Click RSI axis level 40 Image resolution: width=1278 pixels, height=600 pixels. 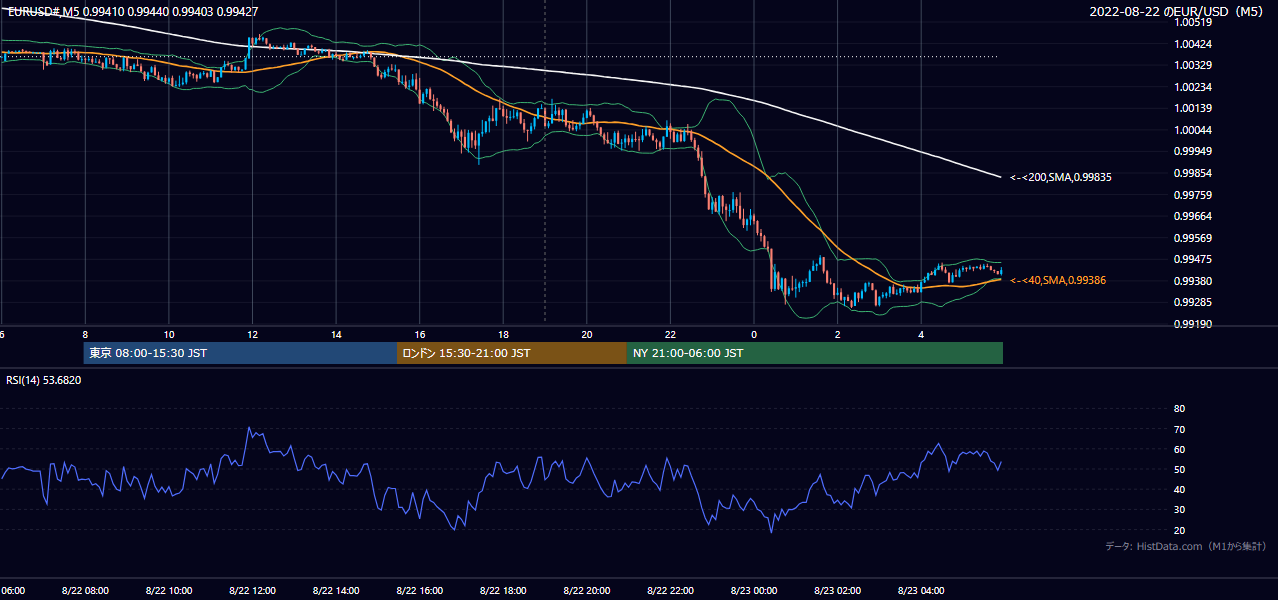coord(1179,489)
